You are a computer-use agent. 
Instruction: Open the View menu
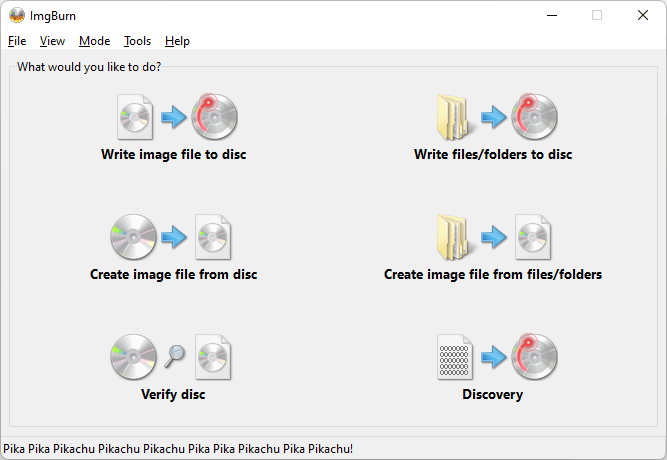pyautogui.click(x=52, y=41)
